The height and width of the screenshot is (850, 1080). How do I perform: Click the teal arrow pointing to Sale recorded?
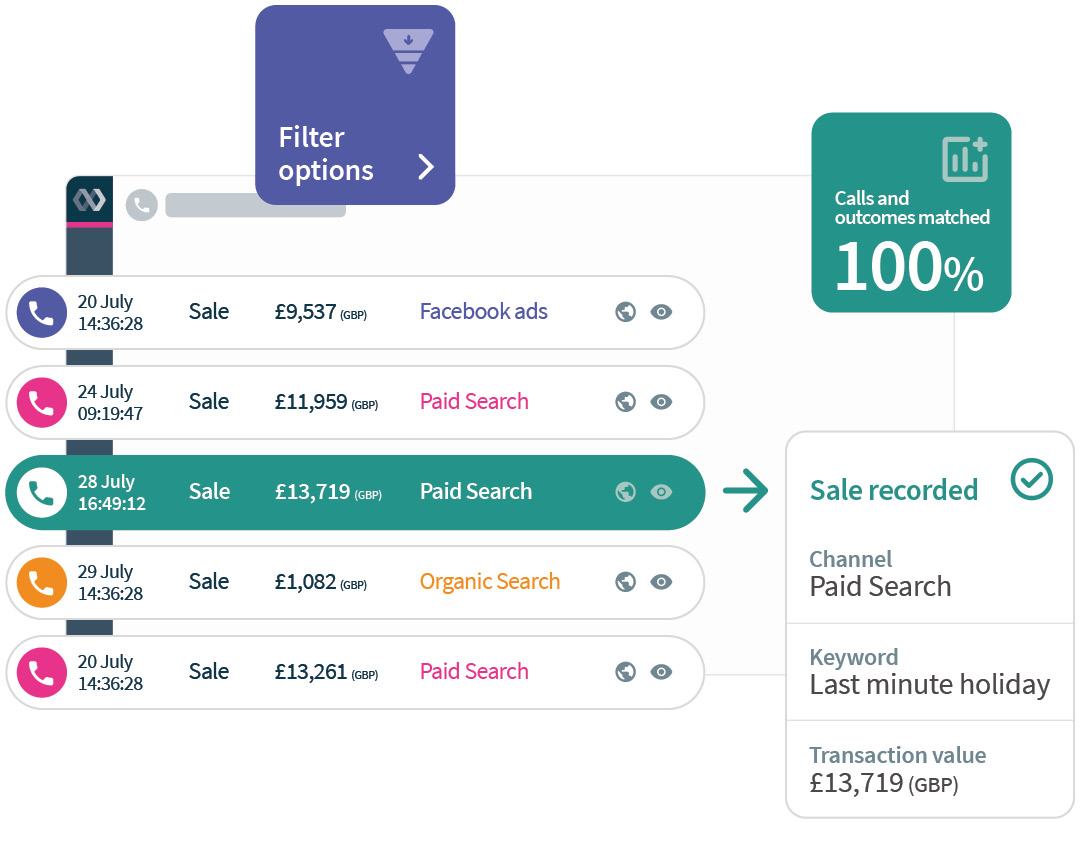point(745,491)
